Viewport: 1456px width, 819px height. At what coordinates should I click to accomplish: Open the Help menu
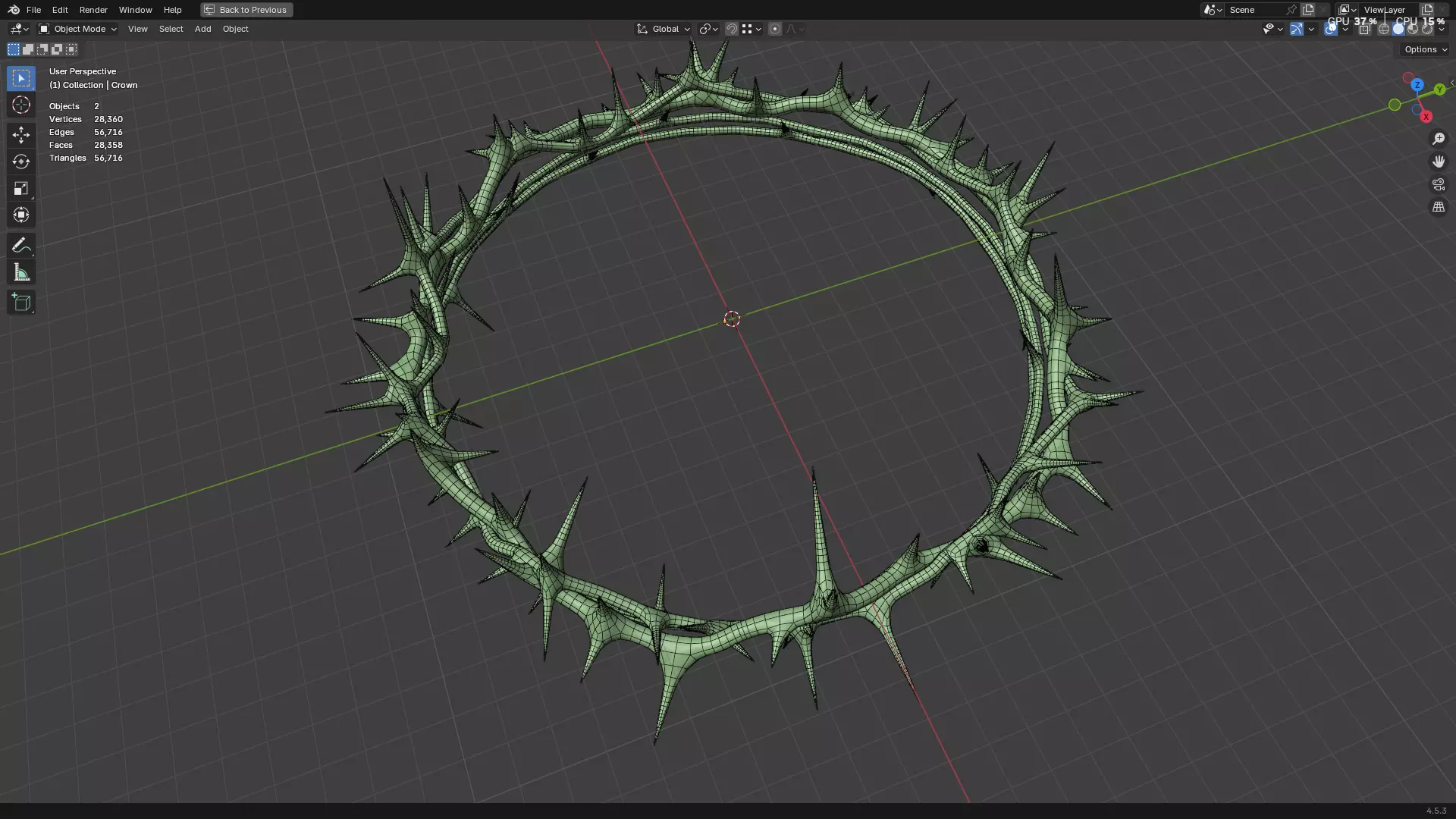172,10
